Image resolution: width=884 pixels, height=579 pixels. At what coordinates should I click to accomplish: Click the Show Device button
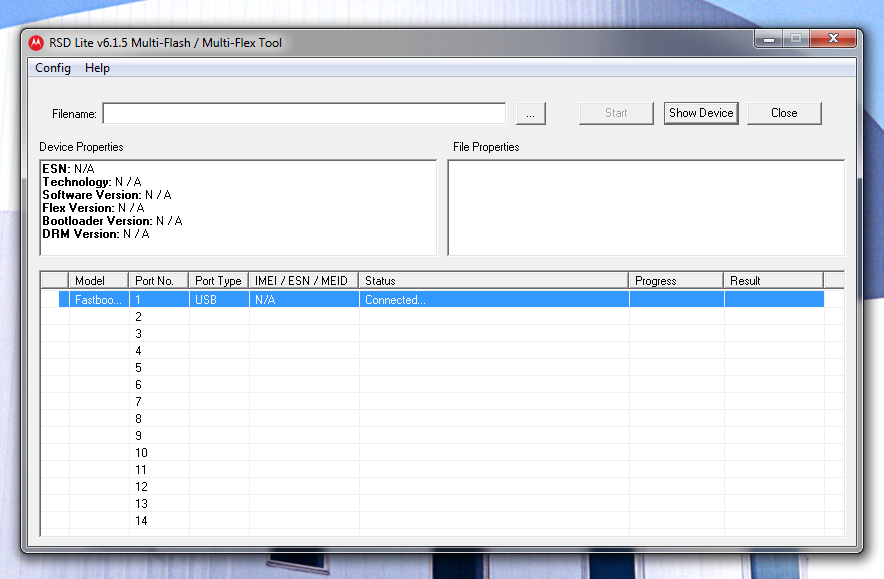pyautogui.click(x=701, y=113)
